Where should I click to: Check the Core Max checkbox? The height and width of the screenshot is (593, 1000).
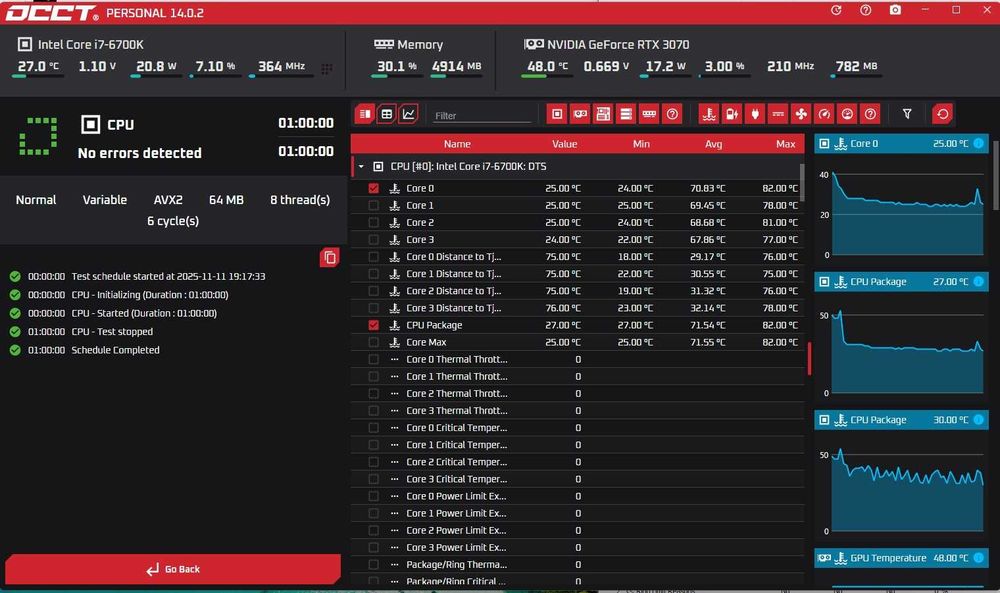point(373,342)
